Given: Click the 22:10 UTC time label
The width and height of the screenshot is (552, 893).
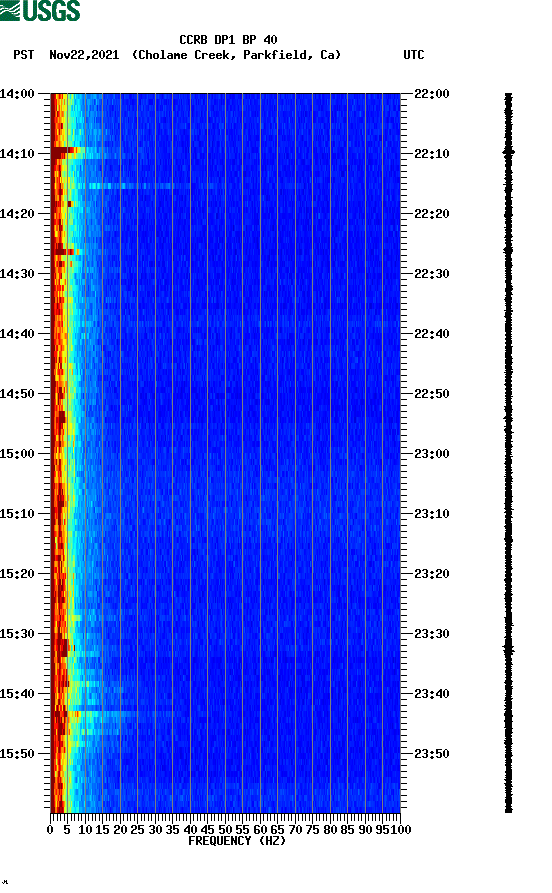Looking at the screenshot, I should coord(432,154).
